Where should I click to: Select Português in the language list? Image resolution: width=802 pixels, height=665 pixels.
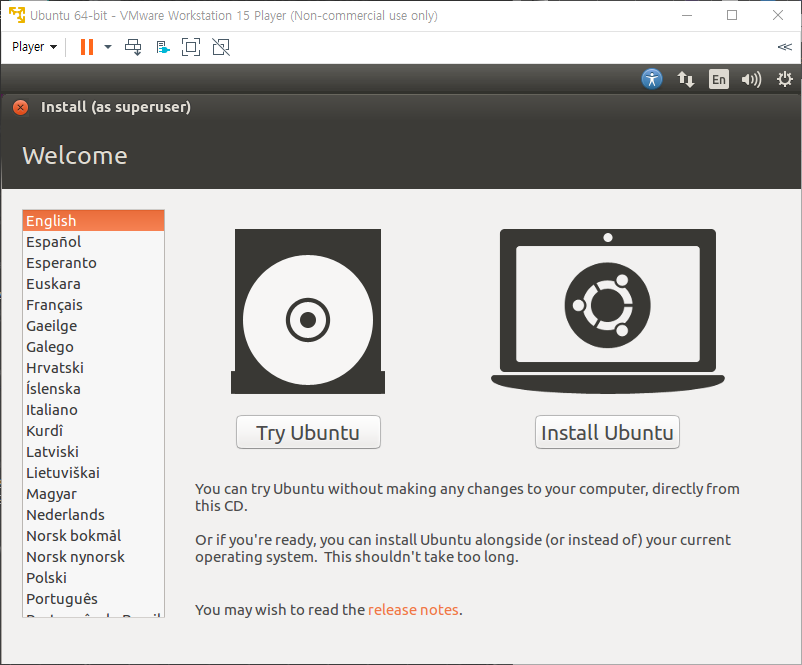coord(94,598)
